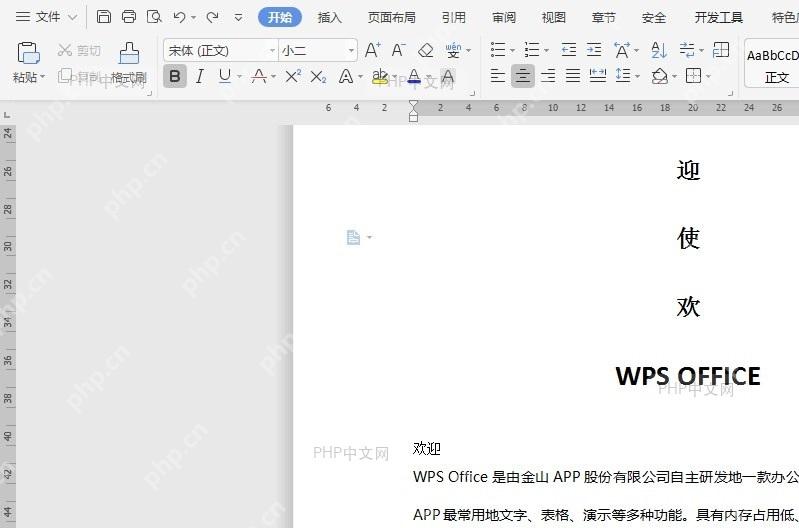This screenshot has width=799, height=528.
Task: Toggle align right paragraph
Action: pos(548,76)
